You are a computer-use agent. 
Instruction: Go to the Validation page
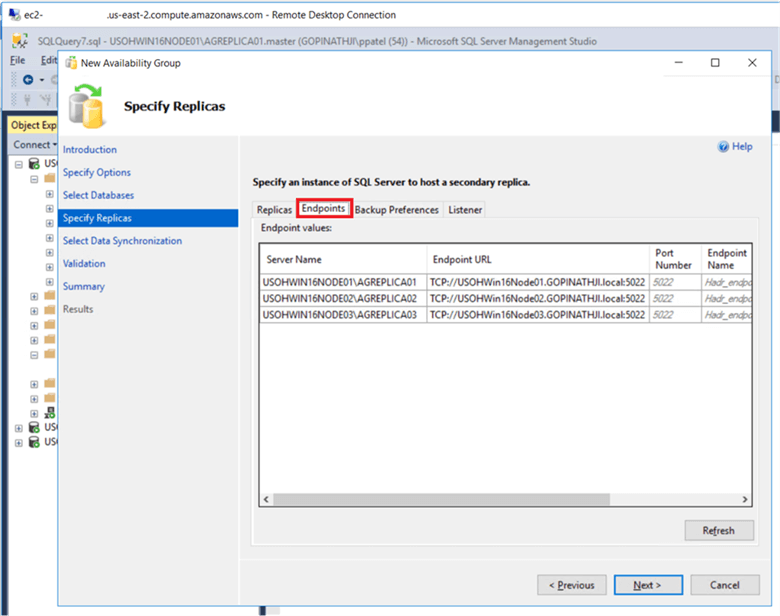click(x=84, y=263)
